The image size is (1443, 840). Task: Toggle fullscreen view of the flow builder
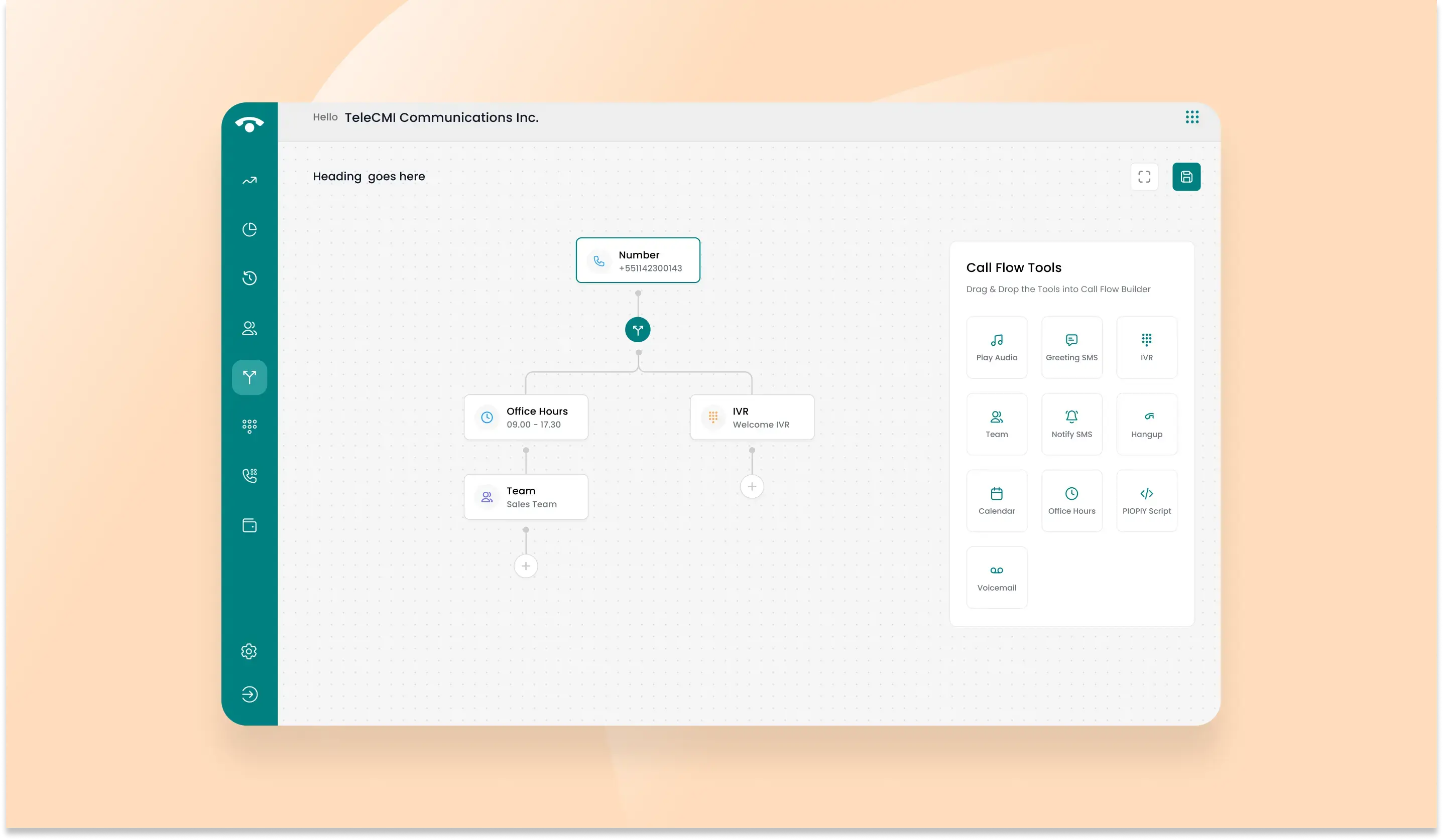pos(1144,177)
